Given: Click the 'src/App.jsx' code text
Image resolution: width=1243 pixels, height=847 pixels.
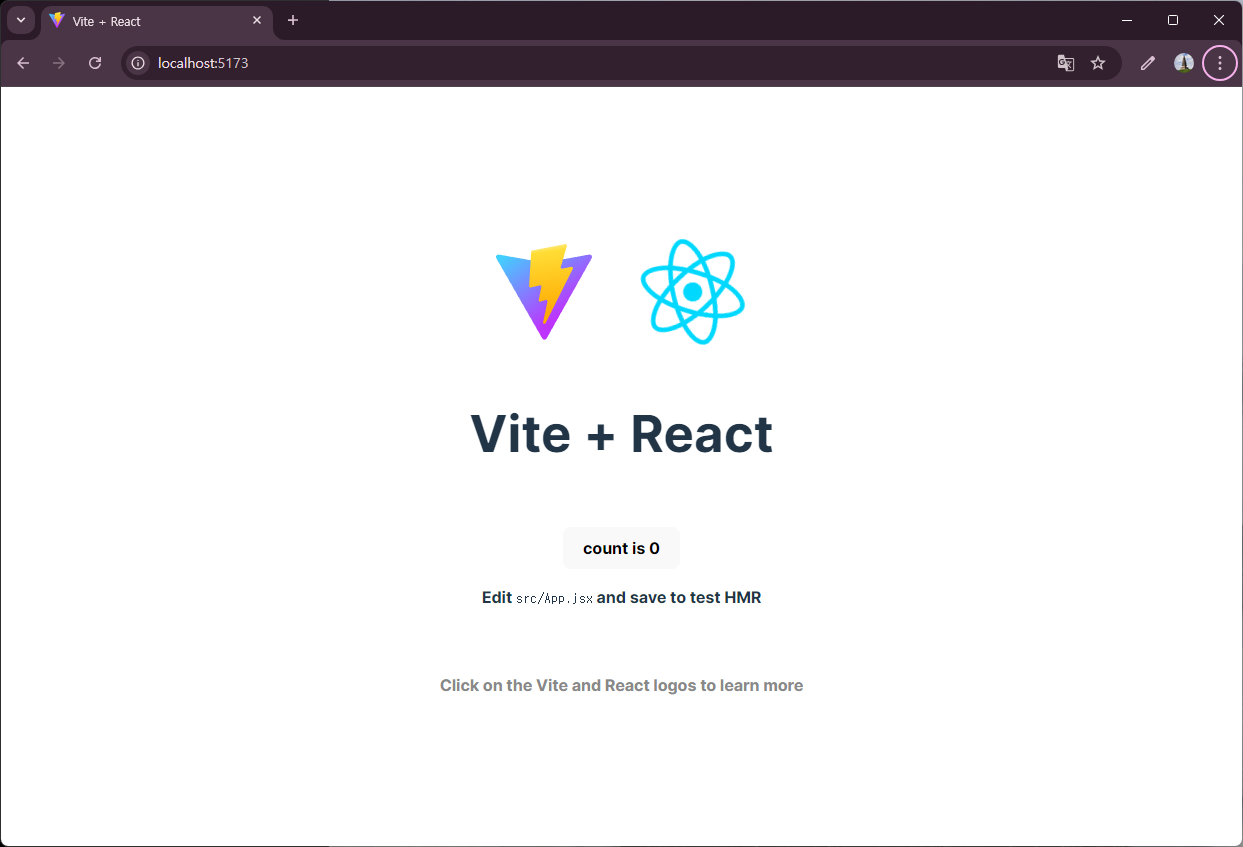Looking at the screenshot, I should [x=554, y=598].
